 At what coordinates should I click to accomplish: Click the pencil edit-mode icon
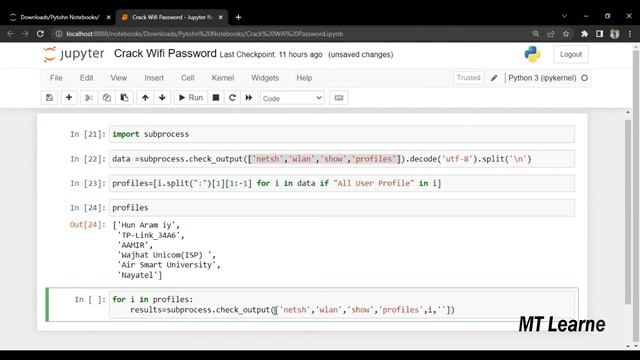pos(494,78)
